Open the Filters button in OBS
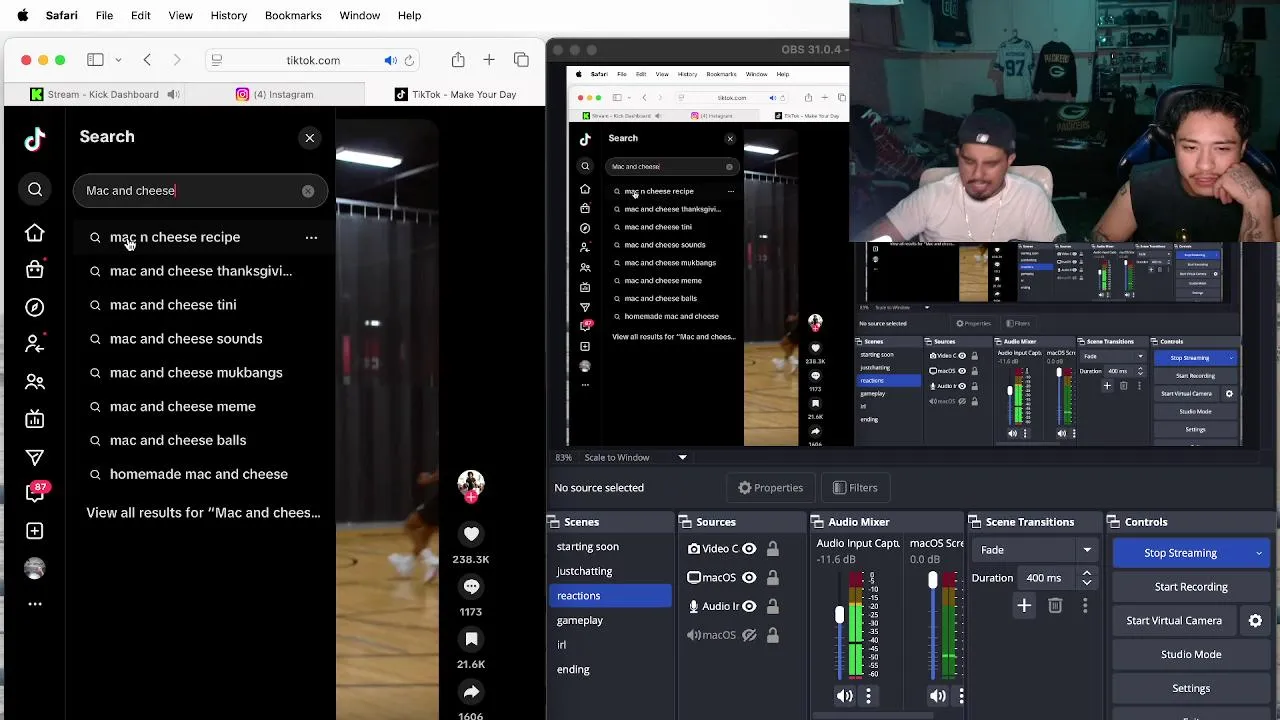1280x720 pixels. tap(855, 488)
